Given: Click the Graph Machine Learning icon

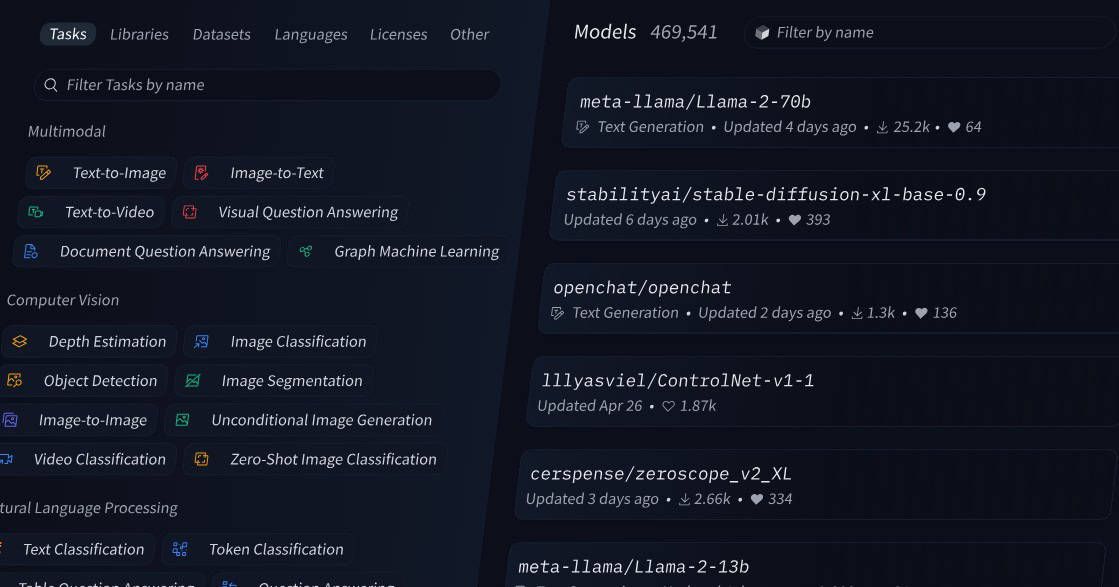Looking at the screenshot, I should 305,251.
